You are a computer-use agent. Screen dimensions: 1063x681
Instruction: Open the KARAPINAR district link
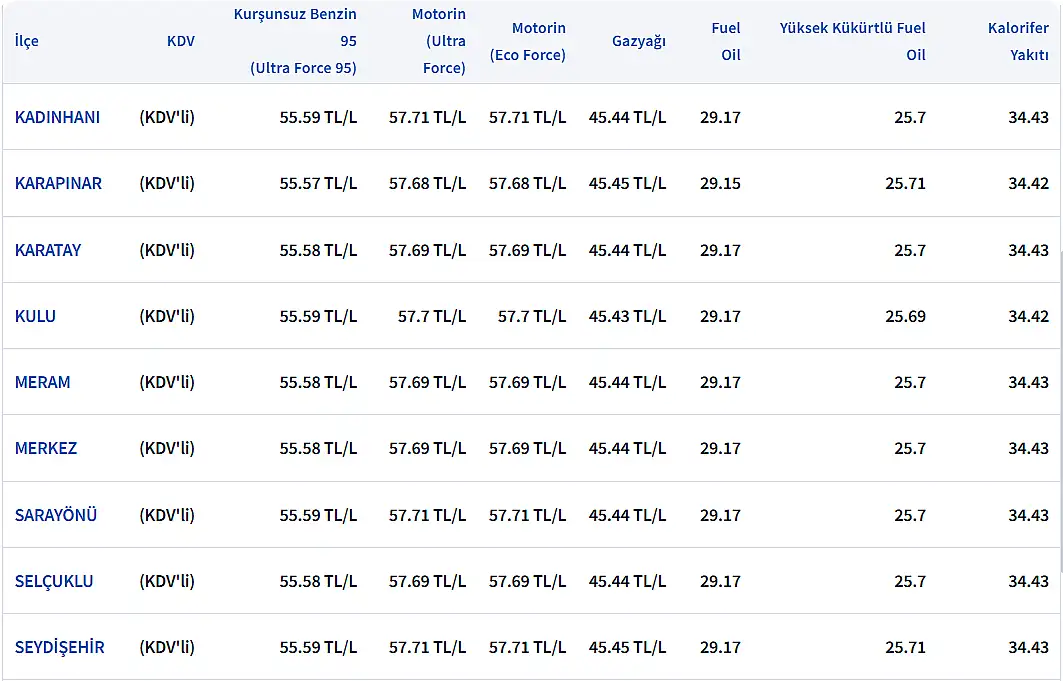[x=58, y=184]
